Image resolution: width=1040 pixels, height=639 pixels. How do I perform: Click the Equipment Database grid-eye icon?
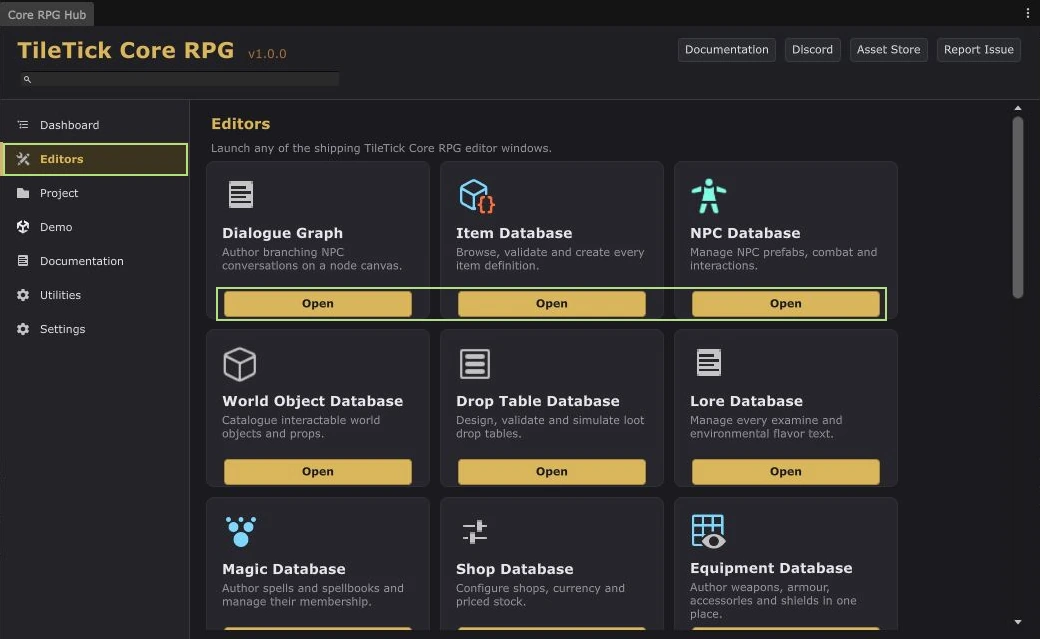coord(708,532)
